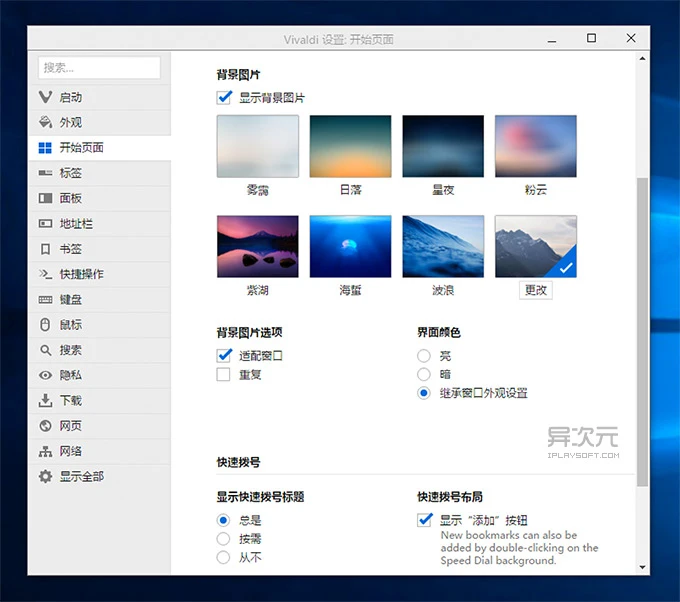Open the 启动 settings section
Screen dimensions: 680x602
(x=99, y=97)
